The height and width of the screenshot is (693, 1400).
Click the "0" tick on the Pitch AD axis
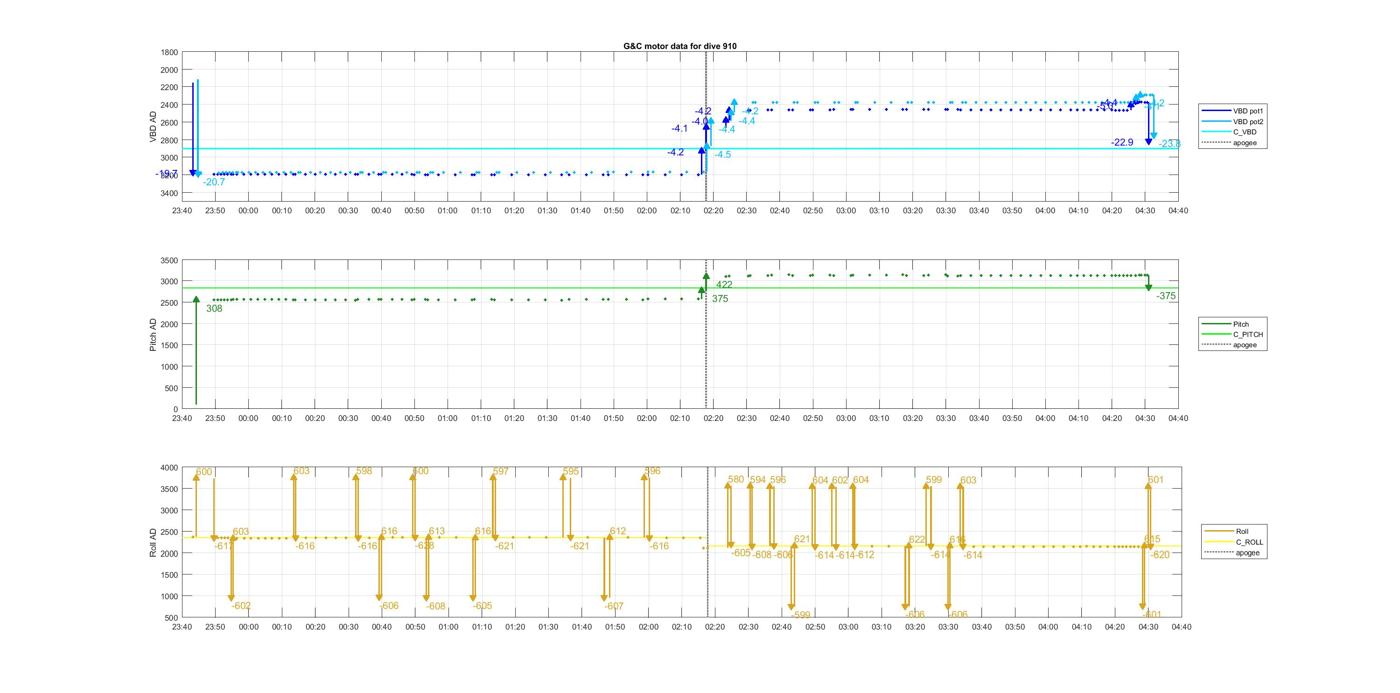click(176, 410)
